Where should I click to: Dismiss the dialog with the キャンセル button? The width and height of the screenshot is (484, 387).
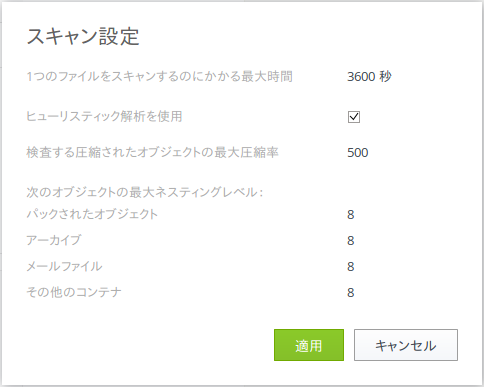click(x=406, y=345)
